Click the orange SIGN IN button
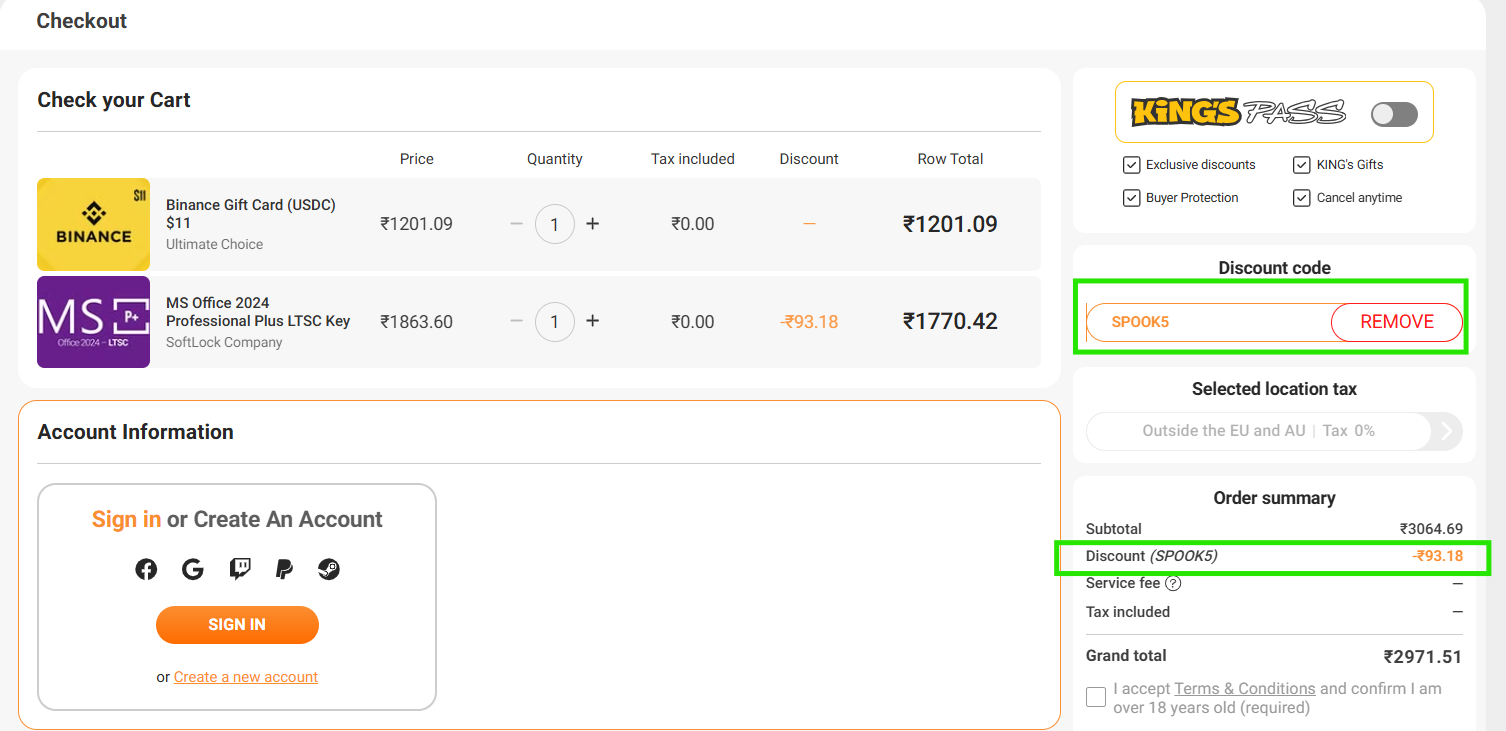Image resolution: width=1506 pixels, height=731 pixels. click(x=237, y=625)
